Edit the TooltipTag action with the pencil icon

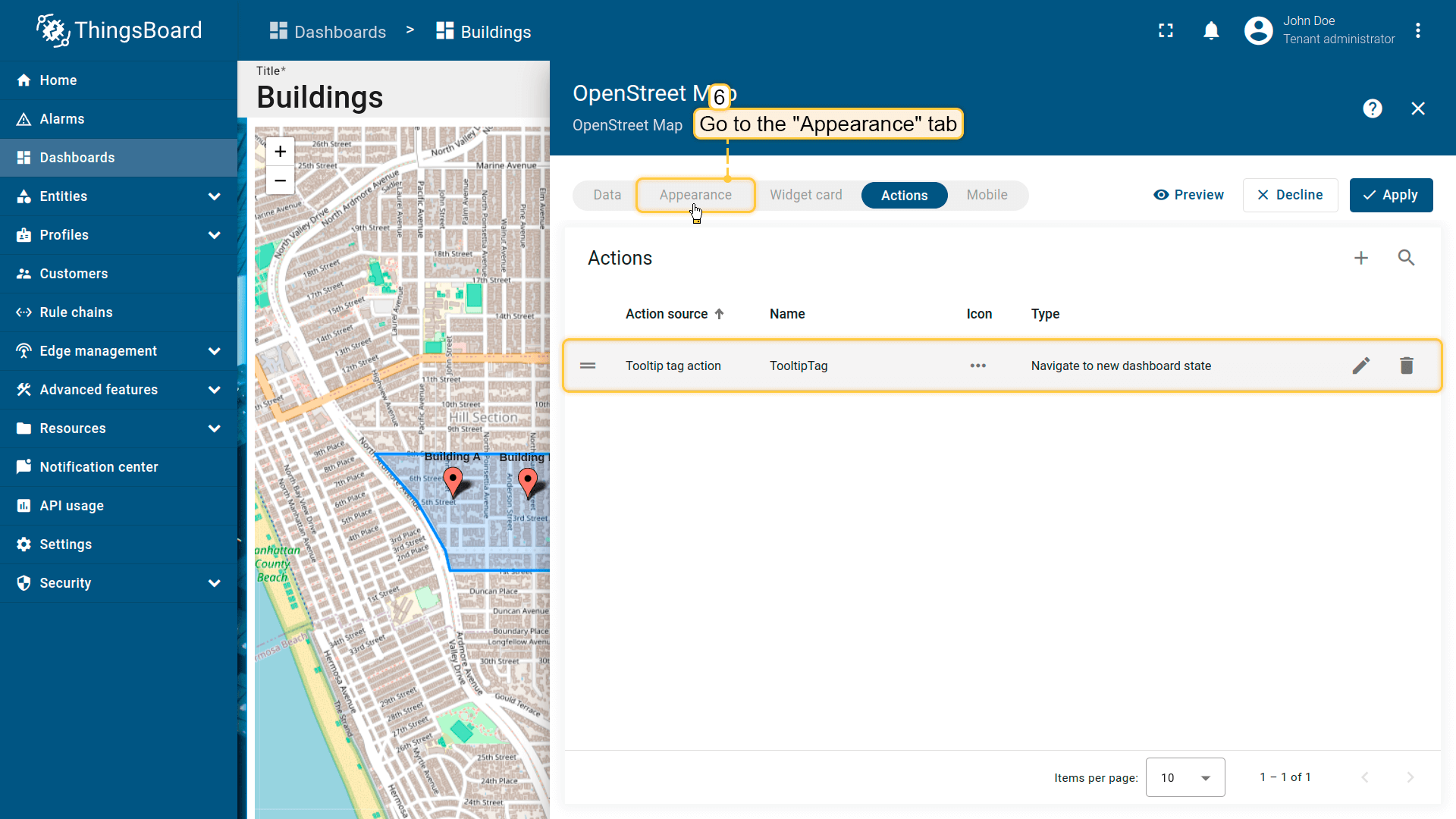pyautogui.click(x=1361, y=366)
